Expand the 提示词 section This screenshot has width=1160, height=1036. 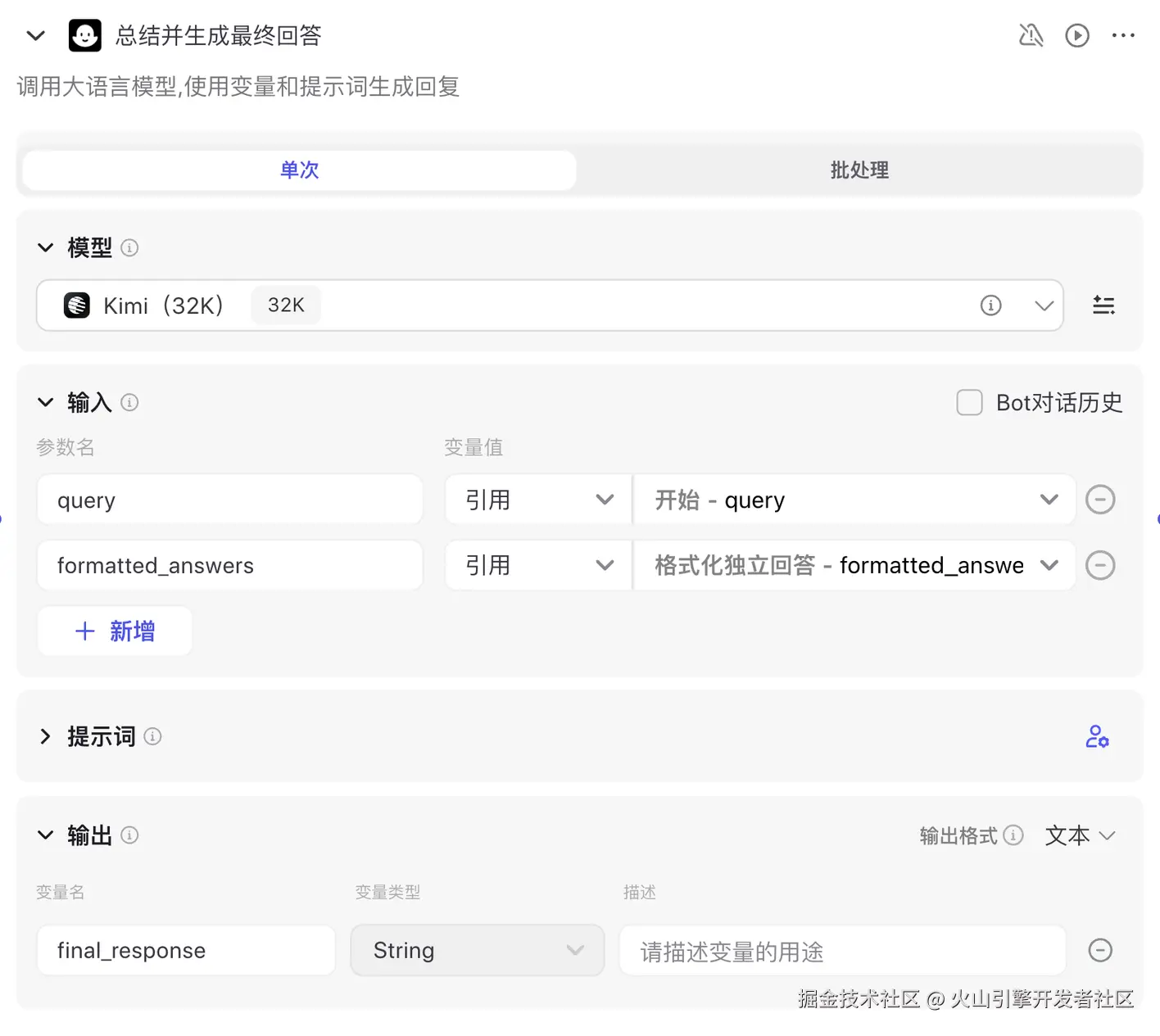point(45,736)
